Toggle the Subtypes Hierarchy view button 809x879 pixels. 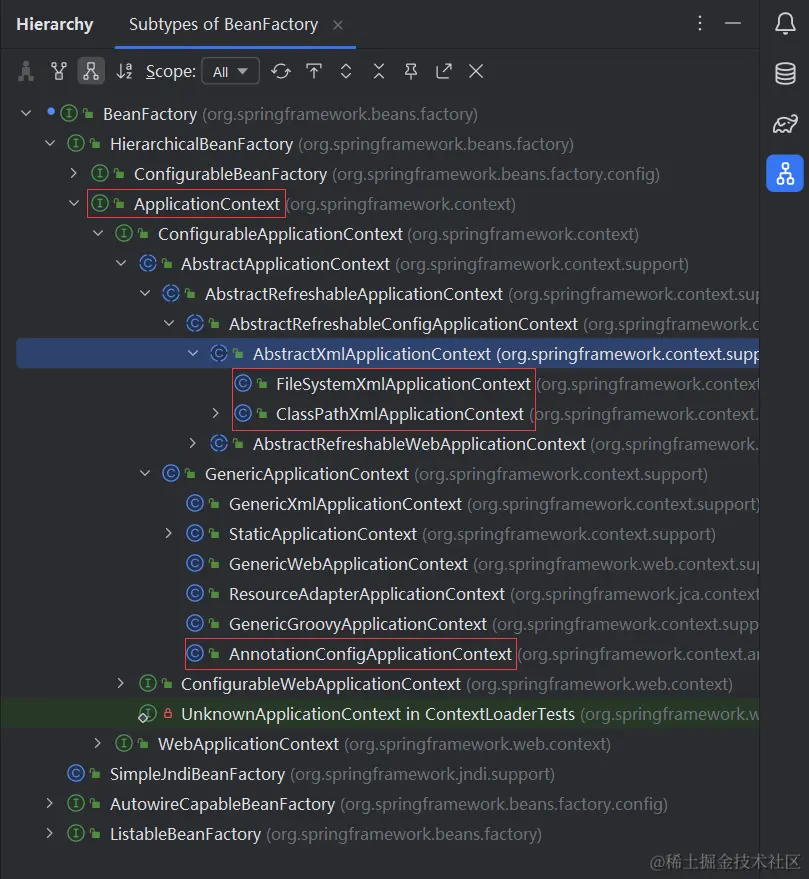click(x=90, y=71)
